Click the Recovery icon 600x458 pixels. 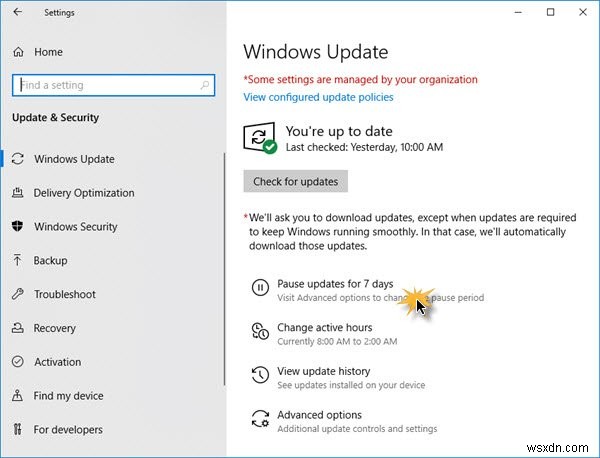pos(18,328)
